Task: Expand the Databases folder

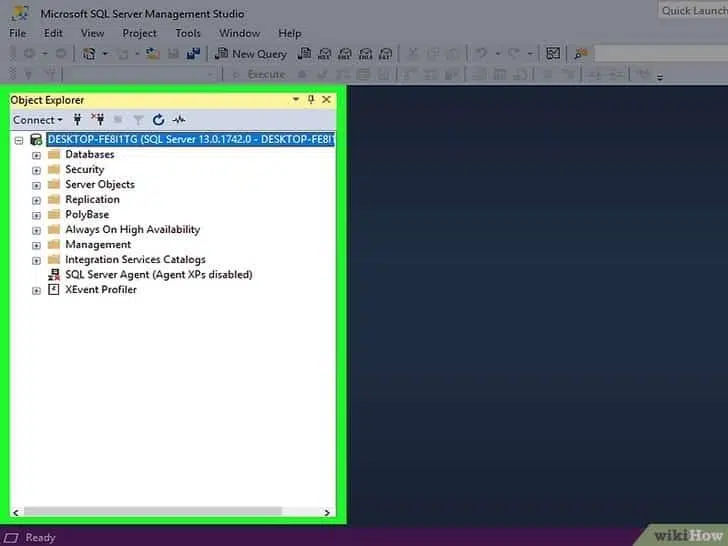Action: (37, 155)
